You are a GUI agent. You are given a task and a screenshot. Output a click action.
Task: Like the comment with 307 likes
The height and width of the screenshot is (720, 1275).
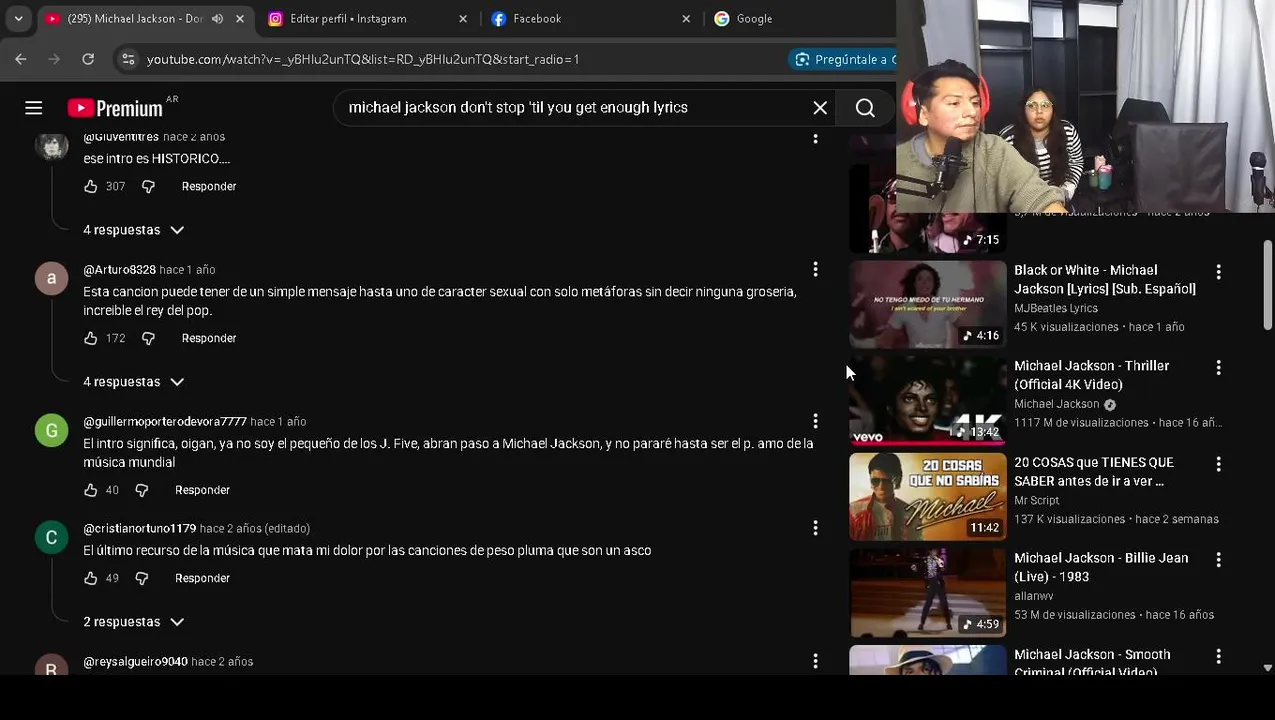click(91, 186)
